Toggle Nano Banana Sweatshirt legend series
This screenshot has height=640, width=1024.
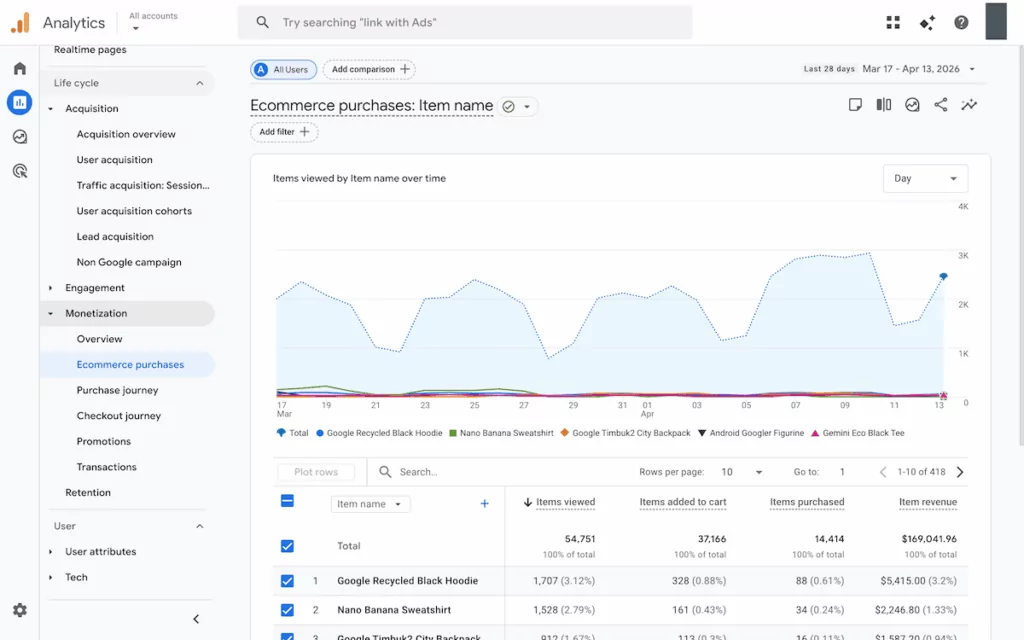coord(502,433)
